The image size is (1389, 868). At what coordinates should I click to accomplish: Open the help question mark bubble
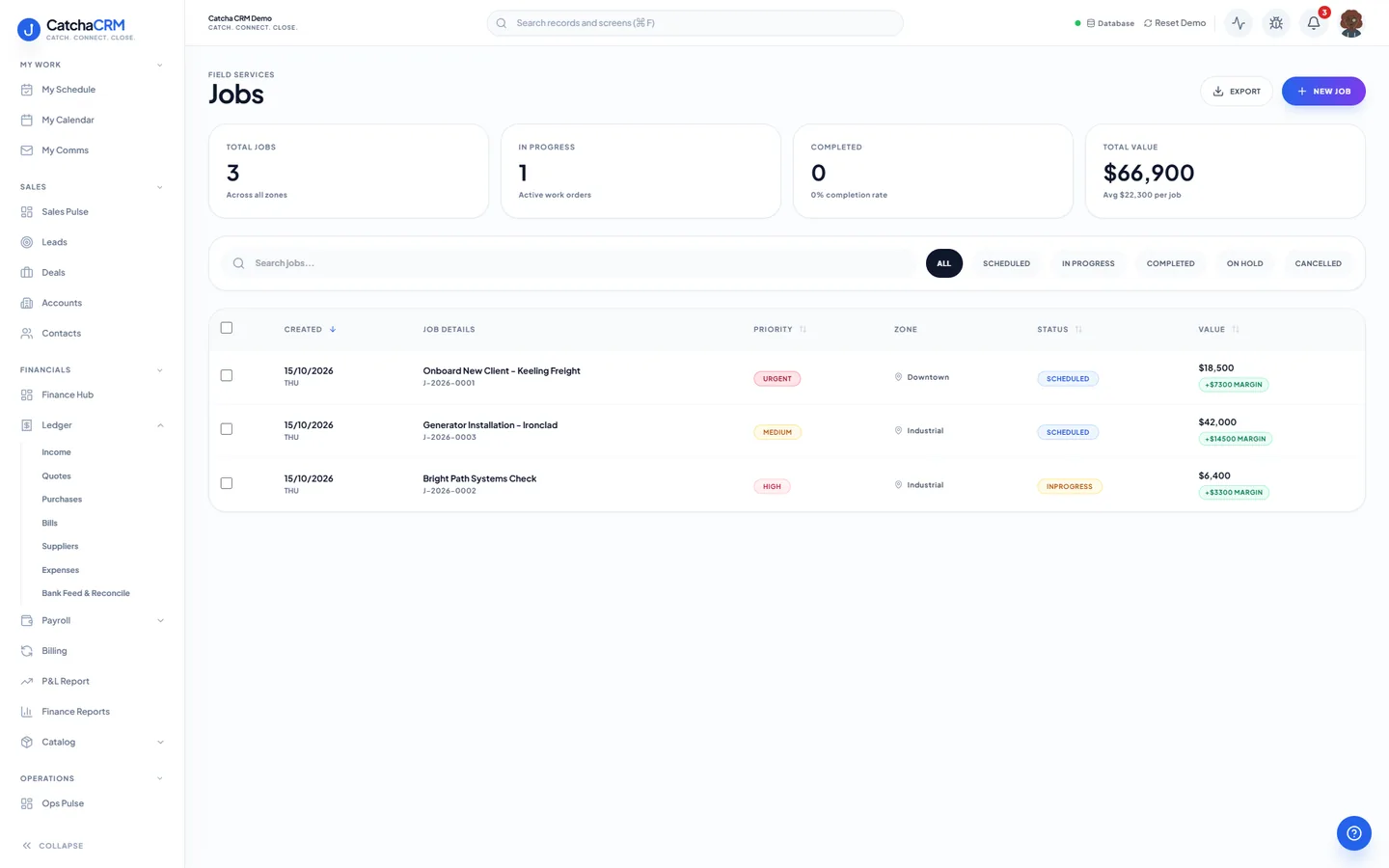[x=1354, y=833]
